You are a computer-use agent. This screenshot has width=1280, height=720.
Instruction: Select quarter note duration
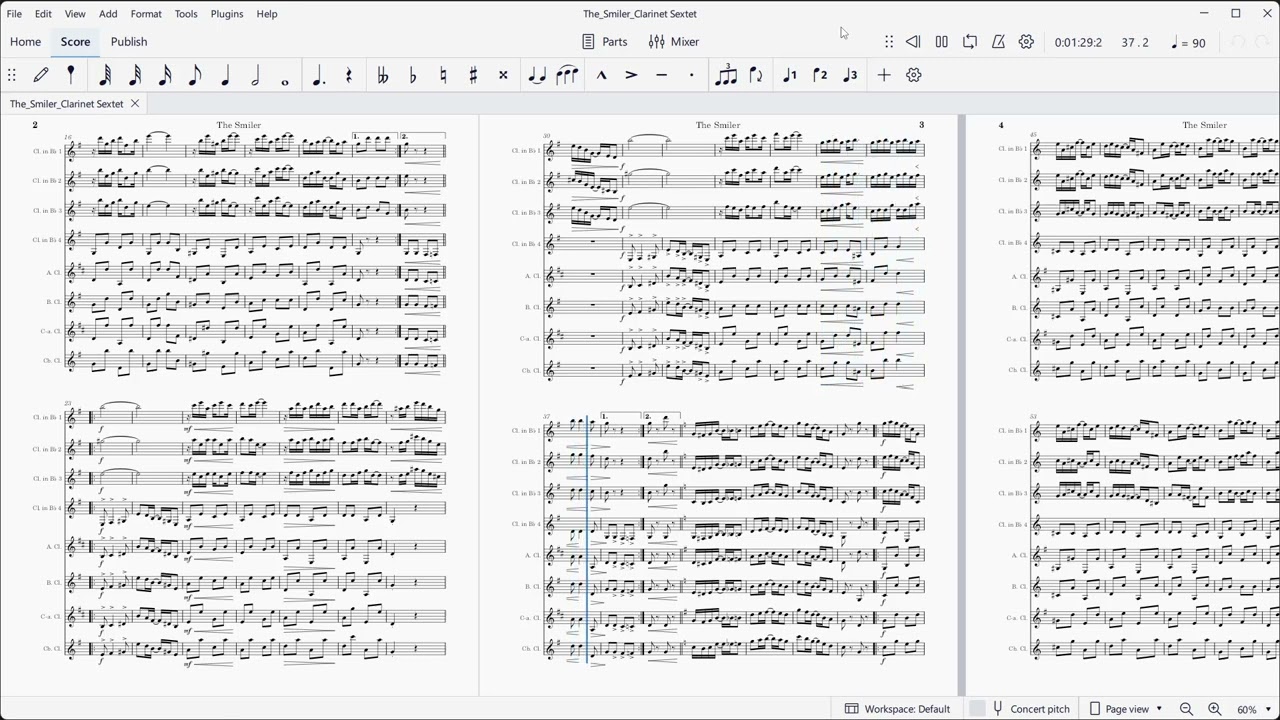[x=225, y=75]
